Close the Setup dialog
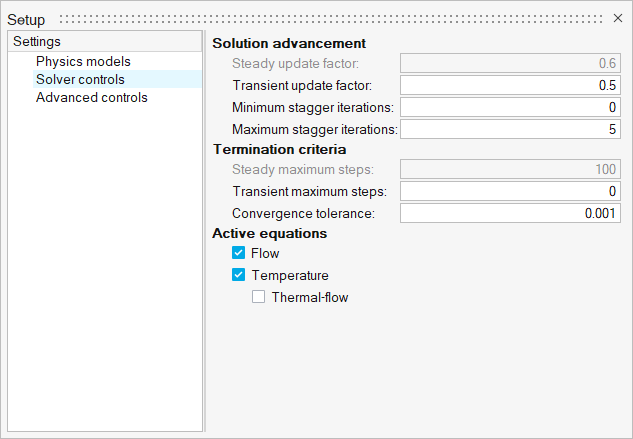Image resolution: width=633 pixels, height=439 pixels. click(x=617, y=18)
